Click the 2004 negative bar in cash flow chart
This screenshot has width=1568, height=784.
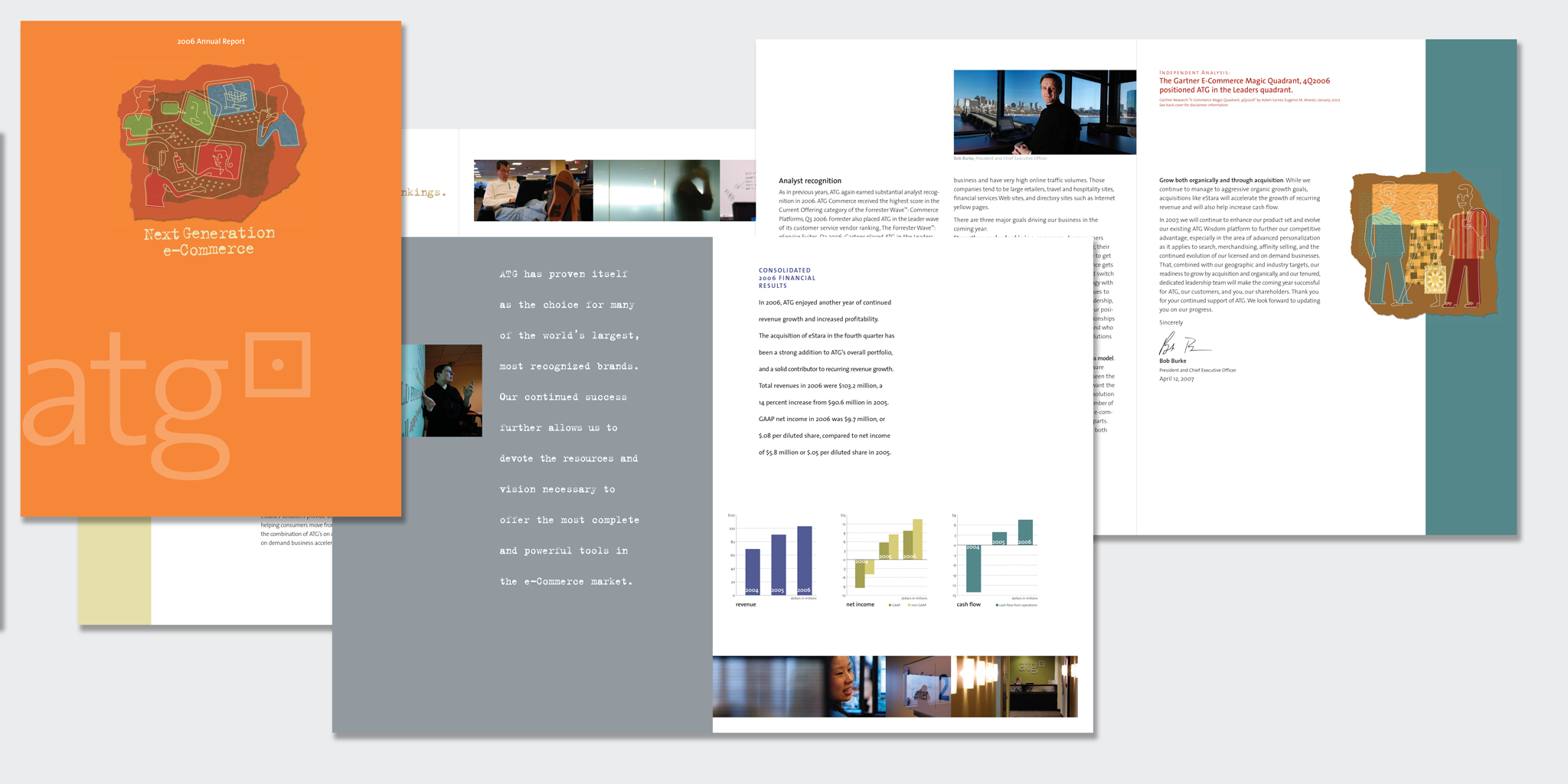coord(973,568)
